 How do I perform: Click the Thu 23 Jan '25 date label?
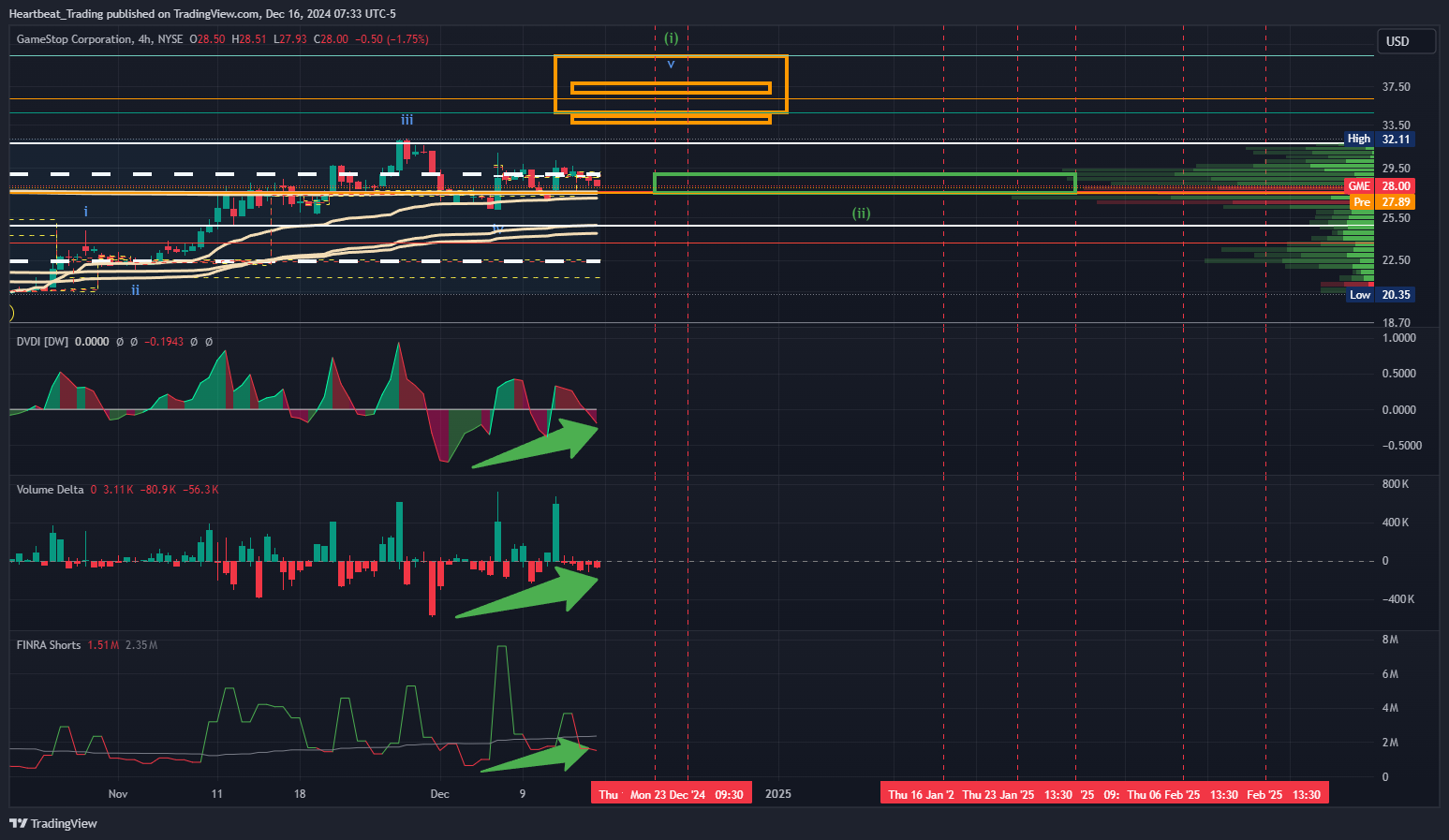[998, 795]
